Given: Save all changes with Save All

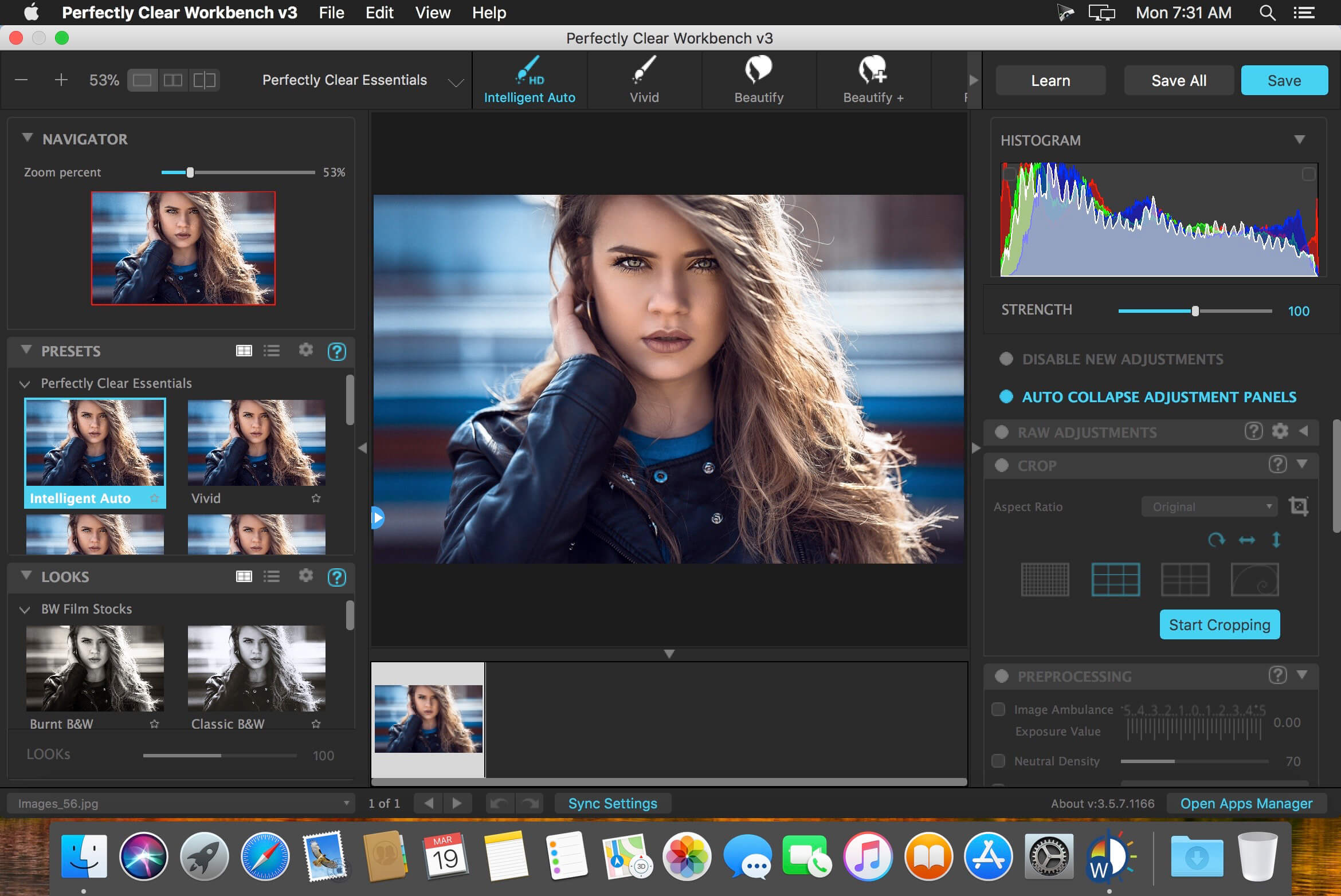Looking at the screenshot, I should [1178, 79].
